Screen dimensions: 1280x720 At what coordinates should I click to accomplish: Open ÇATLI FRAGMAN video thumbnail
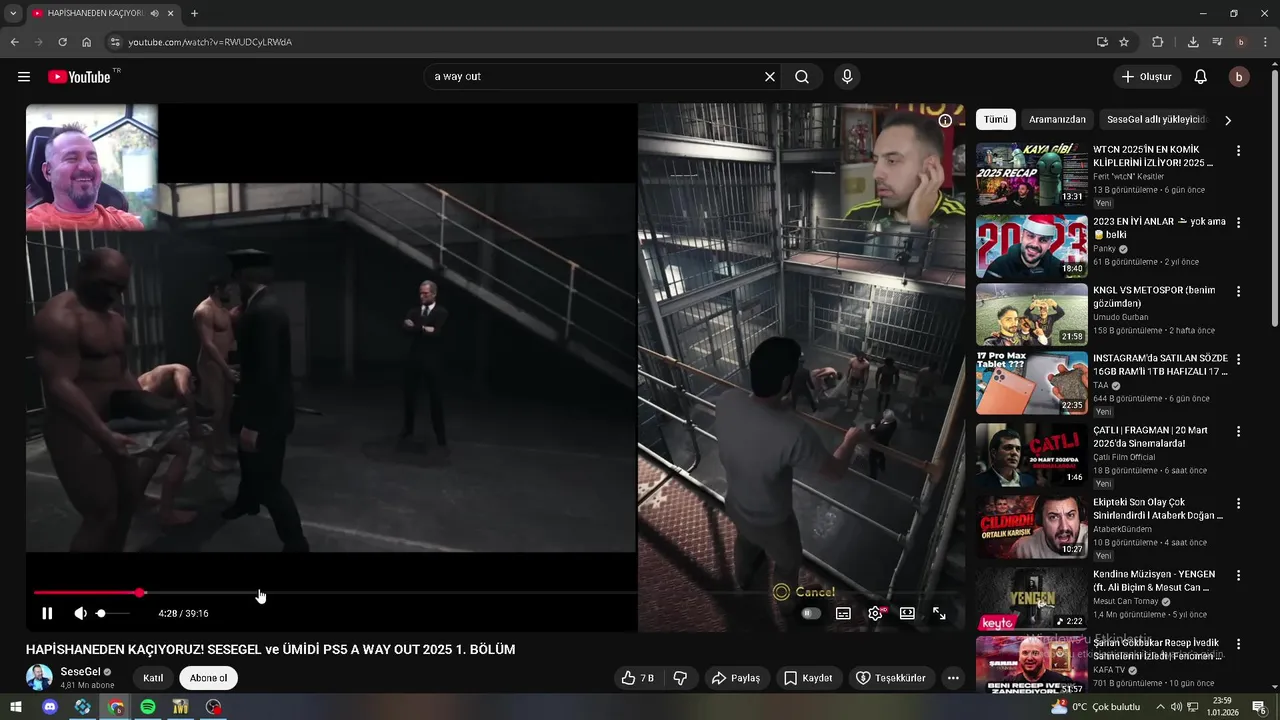point(1031,454)
